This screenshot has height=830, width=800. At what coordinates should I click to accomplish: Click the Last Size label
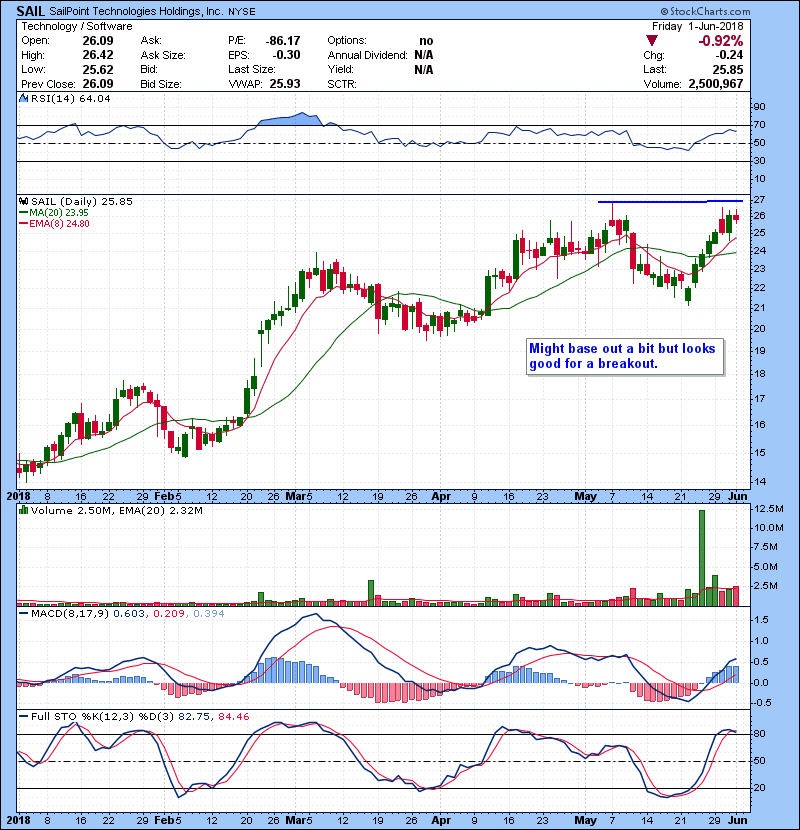pos(251,69)
